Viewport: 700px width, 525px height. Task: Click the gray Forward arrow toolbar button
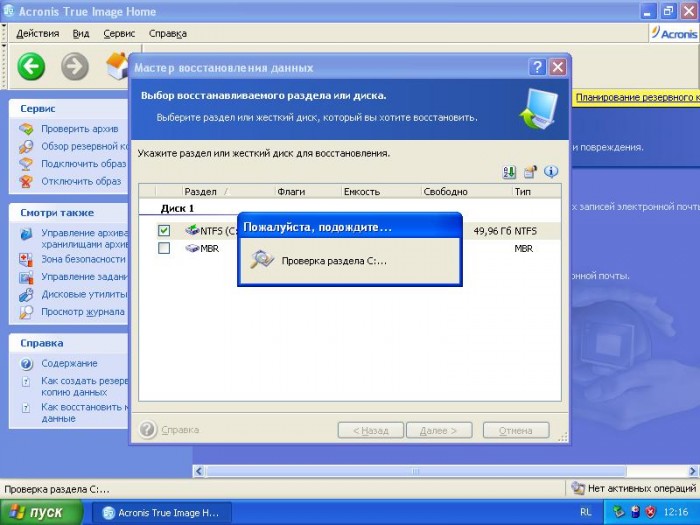(x=75, y=67)
